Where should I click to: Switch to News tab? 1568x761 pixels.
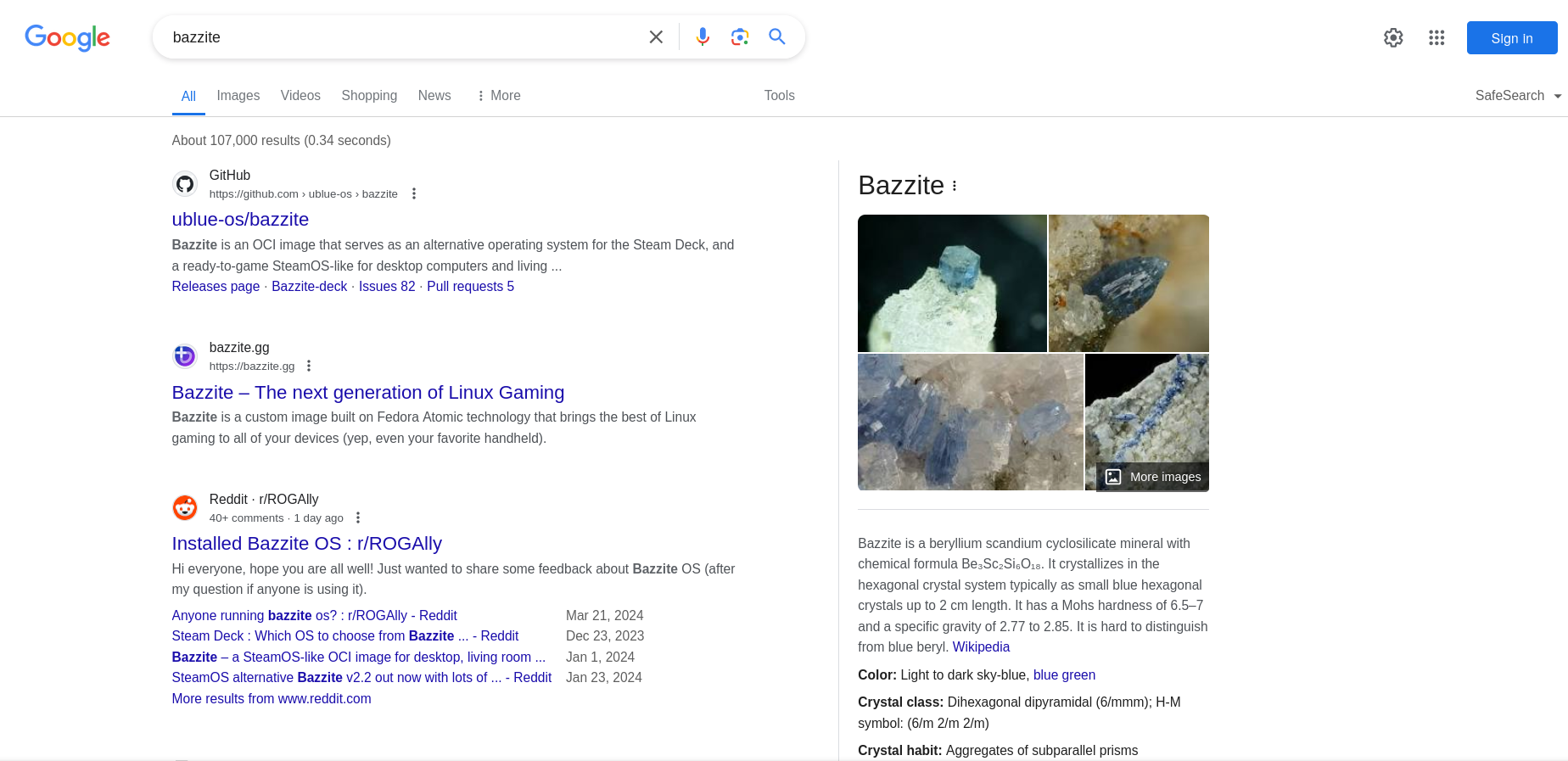434,96
